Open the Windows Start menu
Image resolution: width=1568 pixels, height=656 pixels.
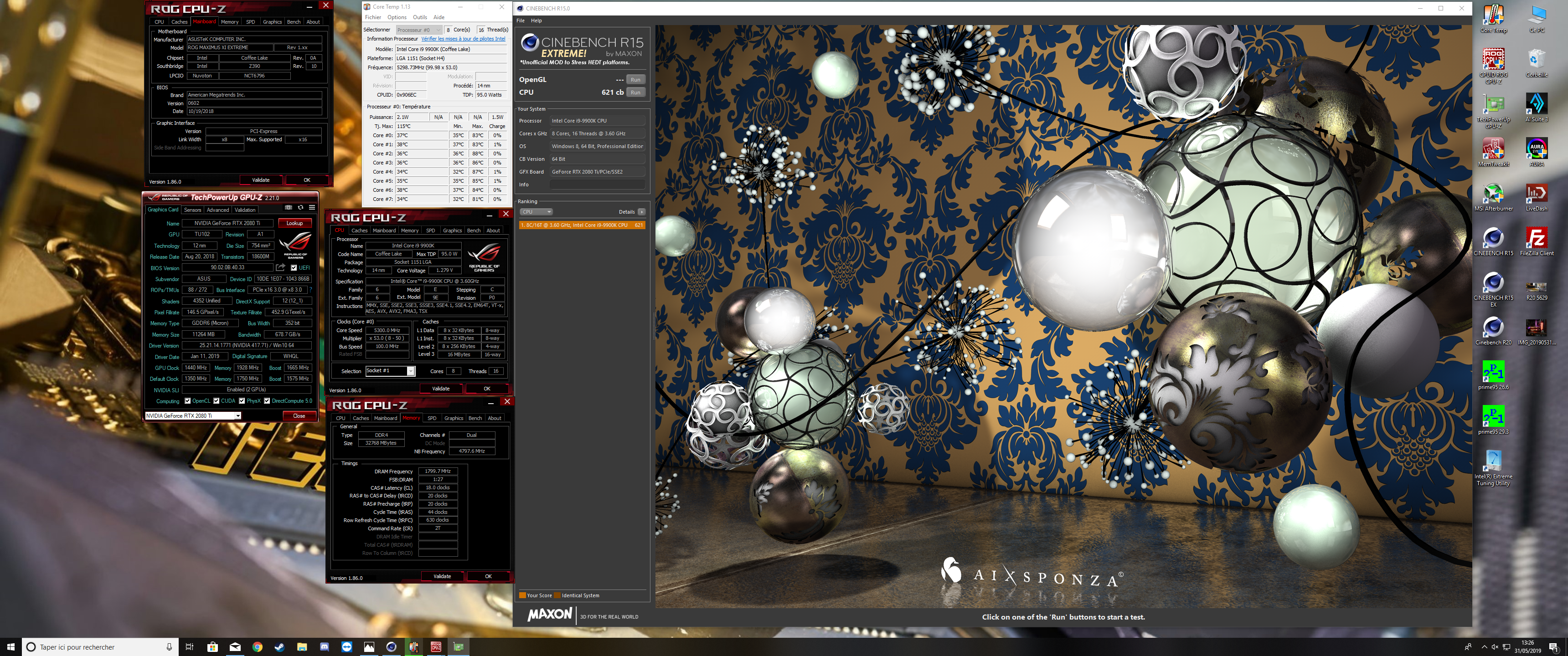coord(10,647)
